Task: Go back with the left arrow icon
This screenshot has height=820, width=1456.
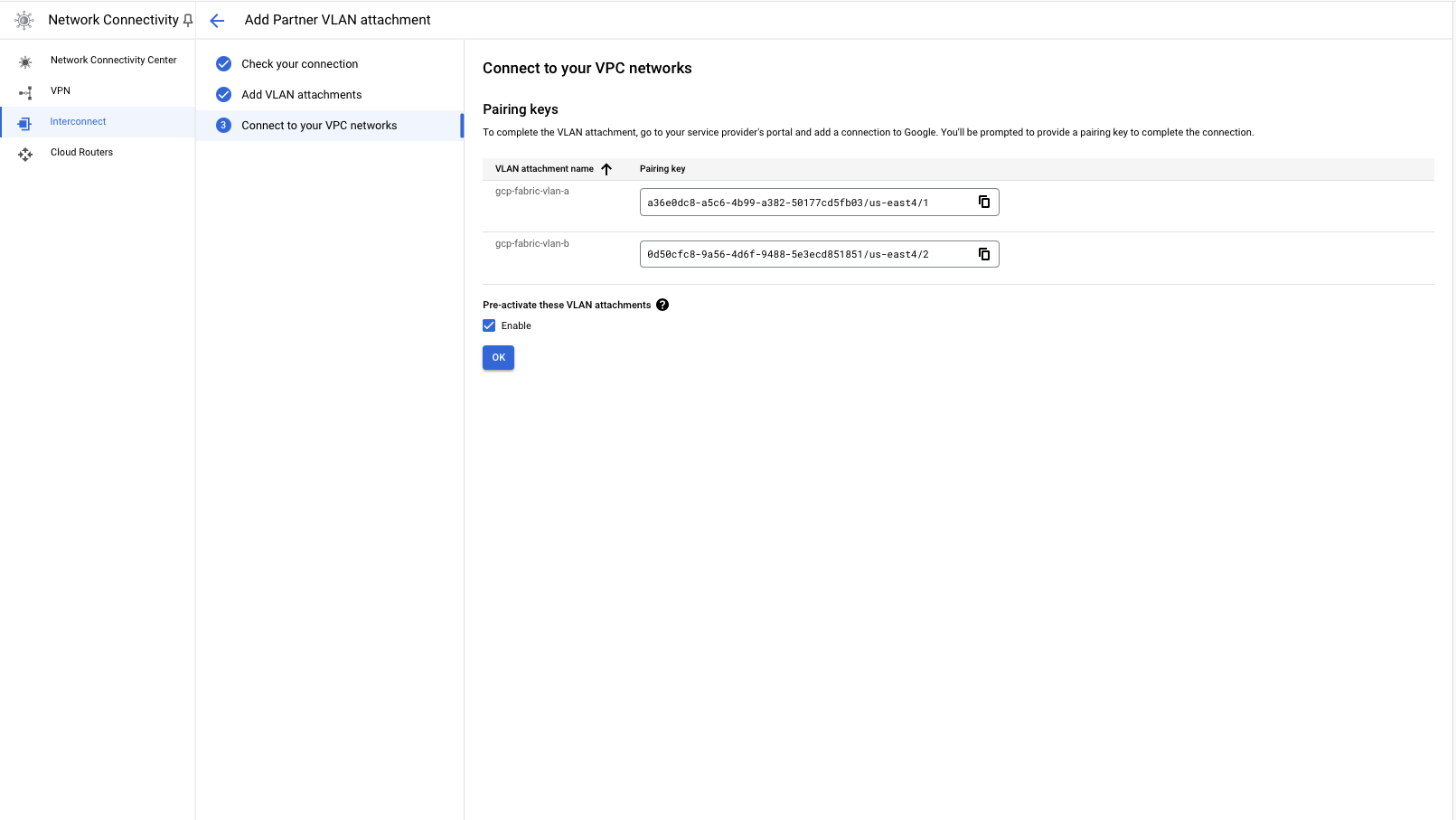Action: (217, 20)
